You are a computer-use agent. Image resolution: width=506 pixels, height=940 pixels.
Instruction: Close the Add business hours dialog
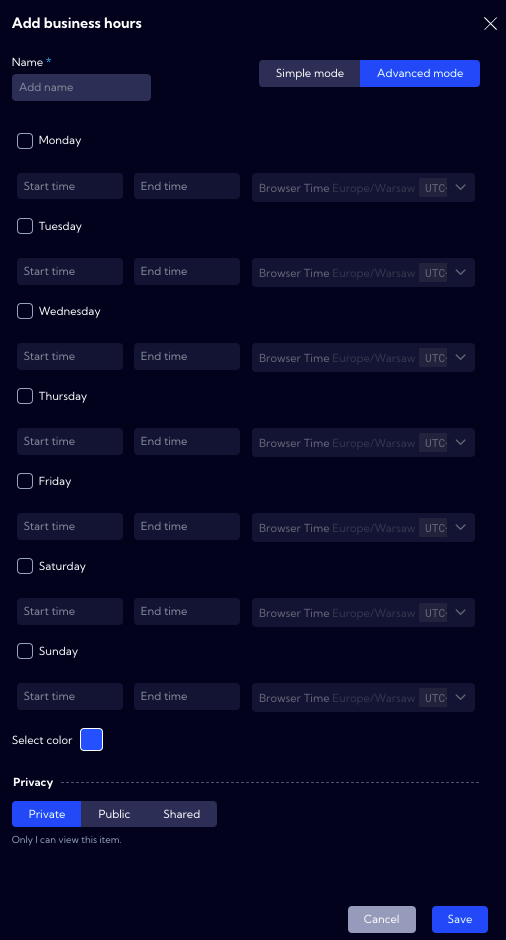pos(490,23)
